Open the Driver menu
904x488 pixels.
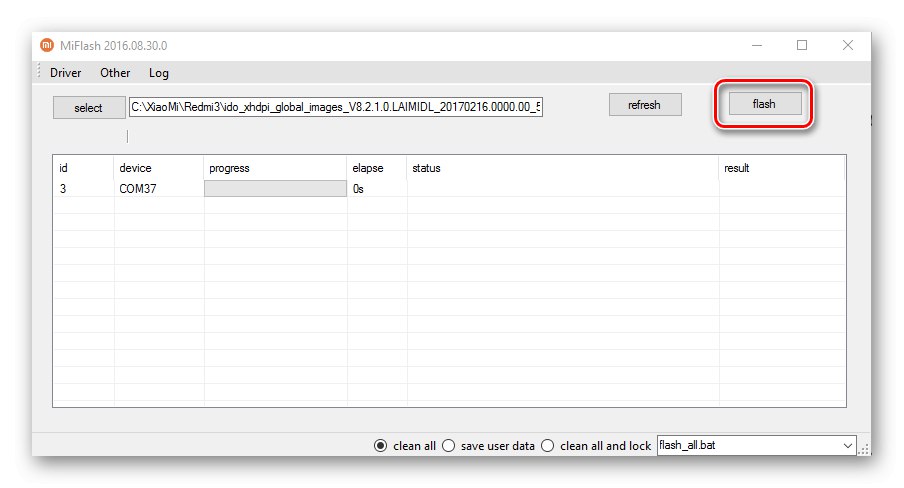pyautogui.click(x=65, y=73)
